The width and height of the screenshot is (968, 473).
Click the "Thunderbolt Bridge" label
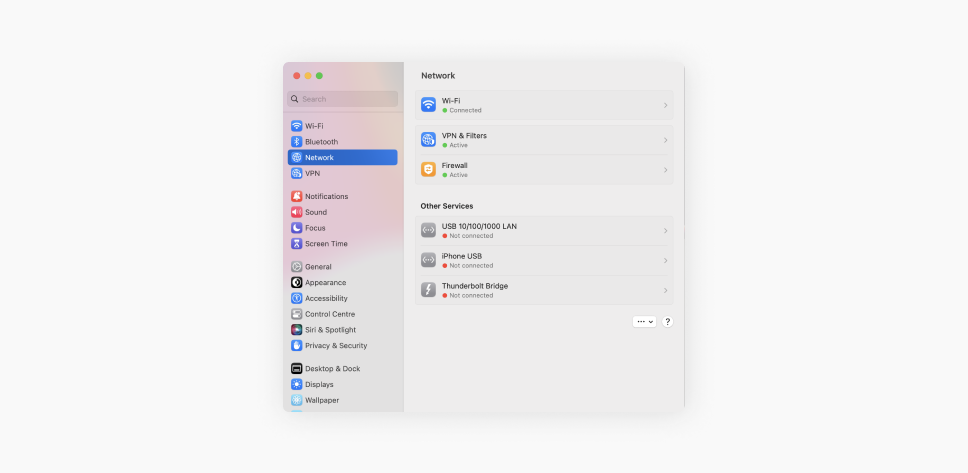(475, 286)
